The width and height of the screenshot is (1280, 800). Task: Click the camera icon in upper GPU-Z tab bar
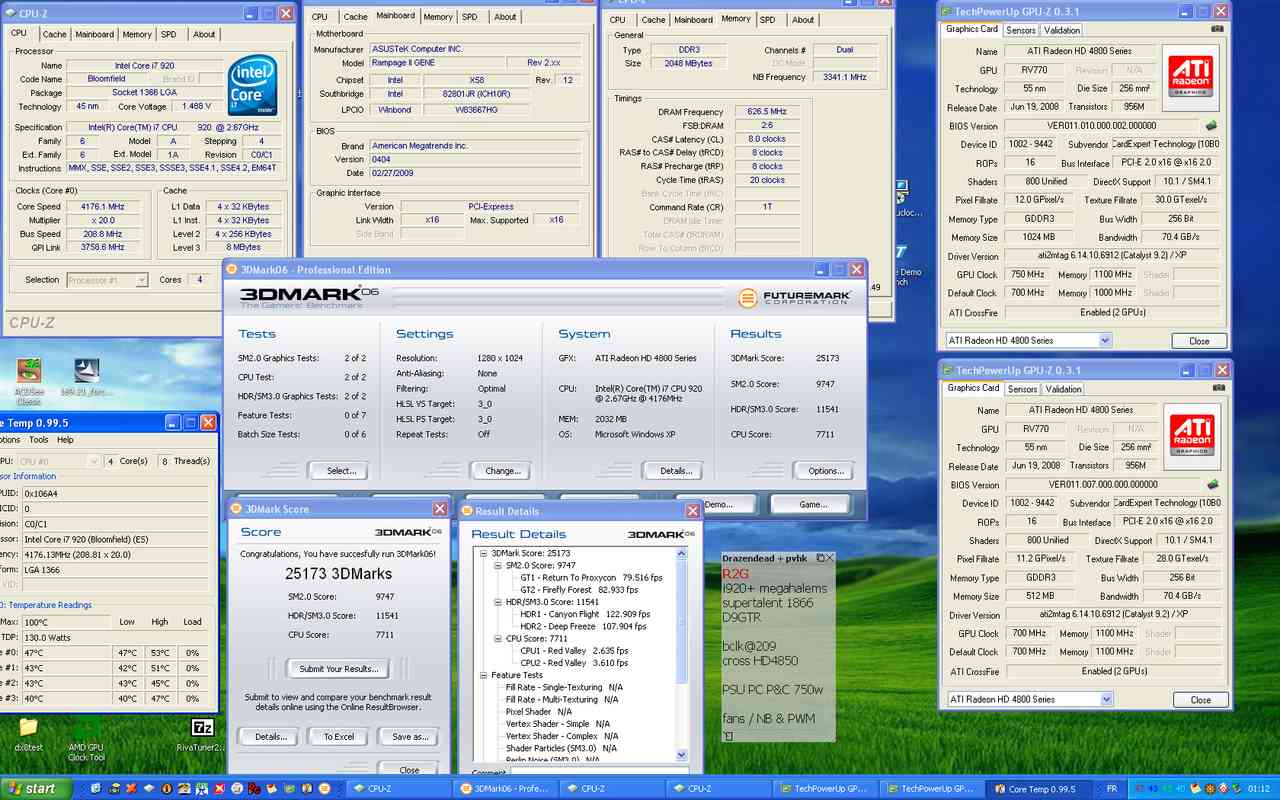1216,30
